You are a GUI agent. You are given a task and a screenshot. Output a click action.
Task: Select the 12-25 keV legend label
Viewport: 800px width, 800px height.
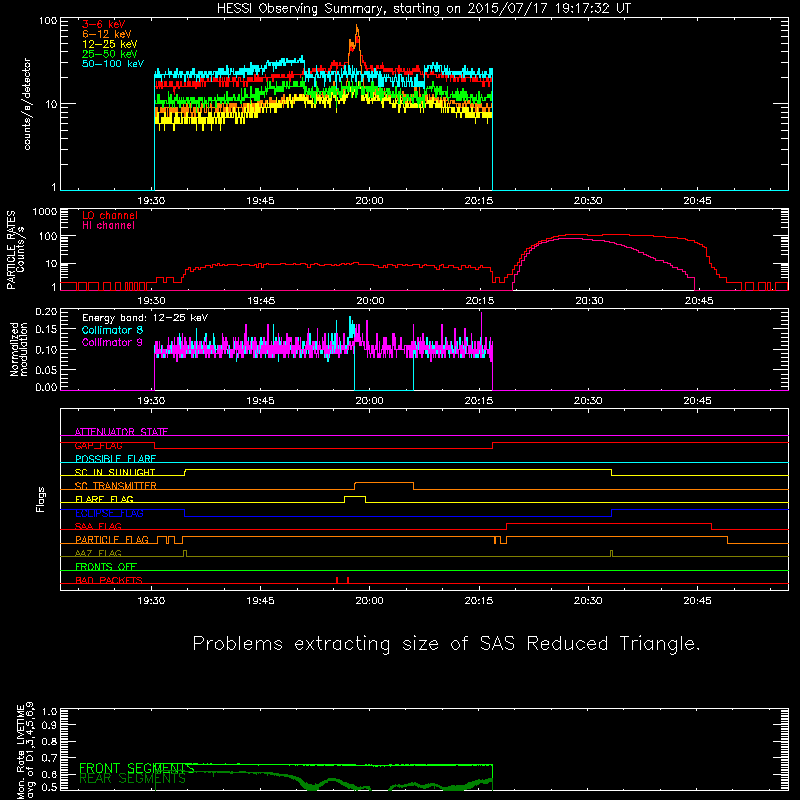tap(110, 44)
